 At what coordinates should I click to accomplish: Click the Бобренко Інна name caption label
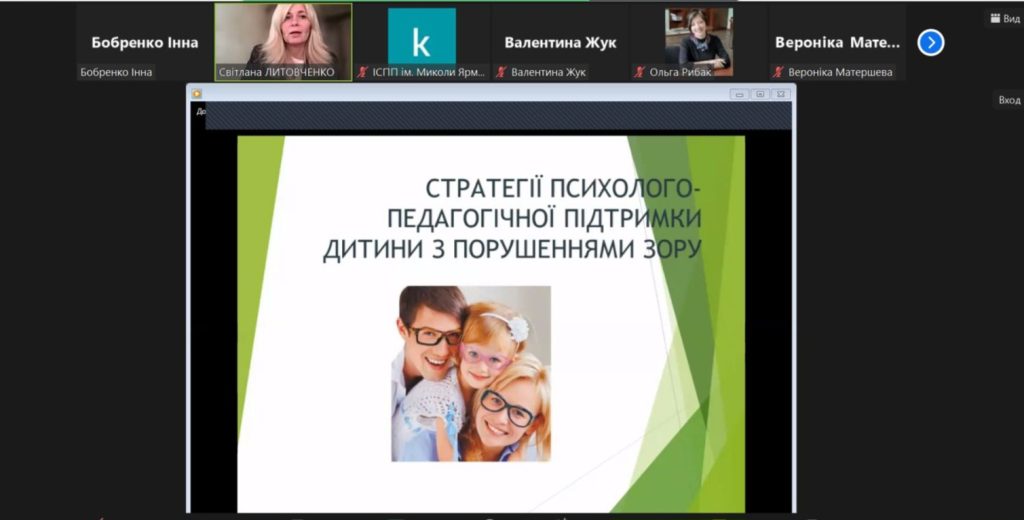[x=116, y=72]
